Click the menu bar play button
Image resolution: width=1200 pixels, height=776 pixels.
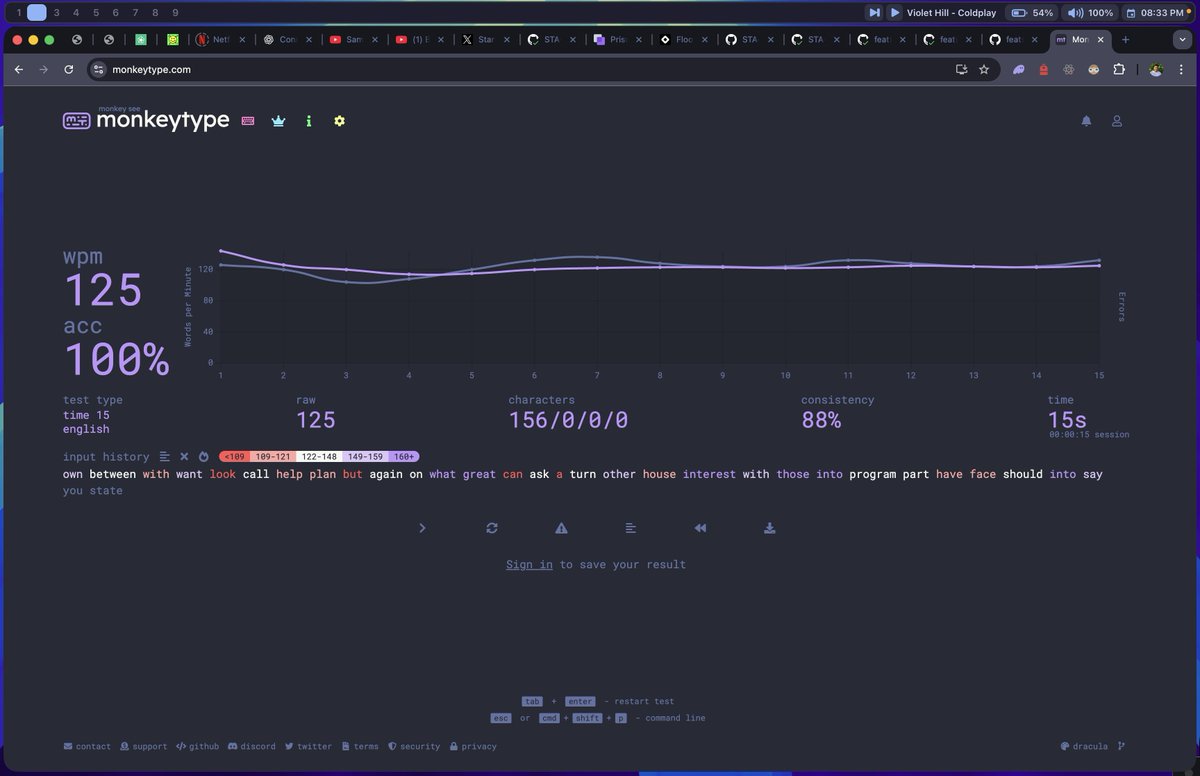(x=895, y=12)
